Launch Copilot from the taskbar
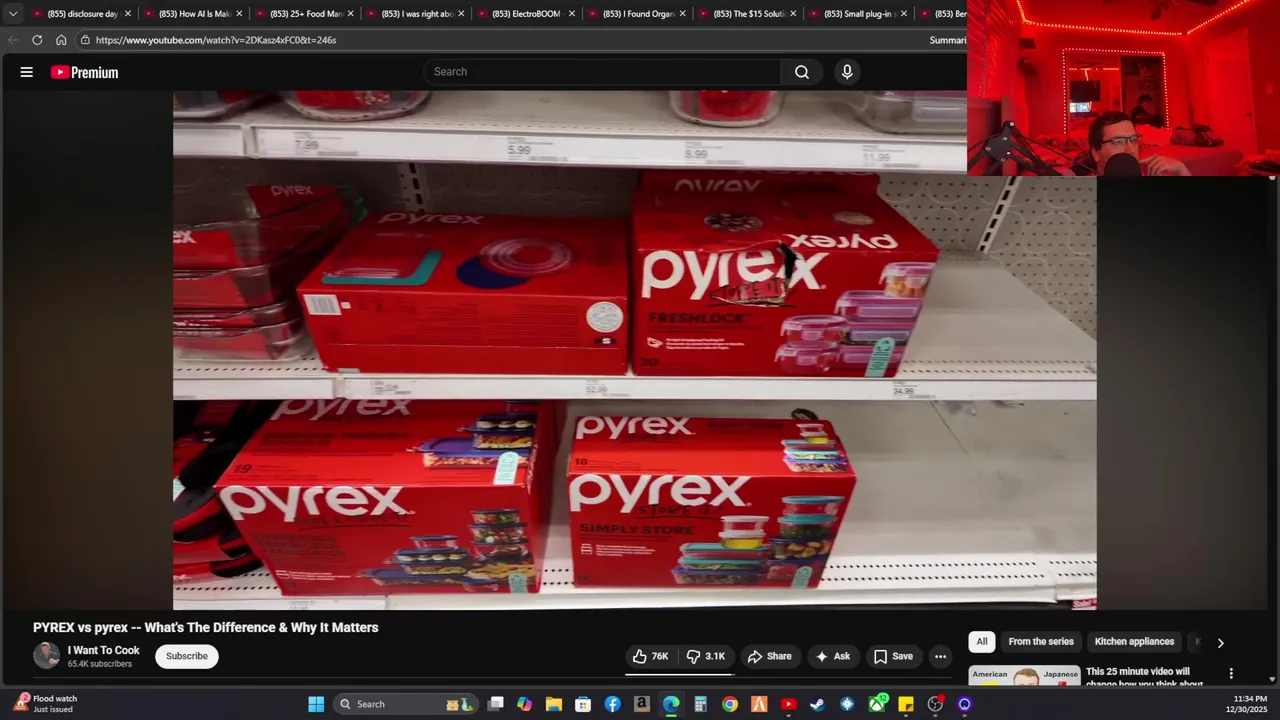Screen dimensions: 1280x720 pyautogui.click(x=524, y=704)
